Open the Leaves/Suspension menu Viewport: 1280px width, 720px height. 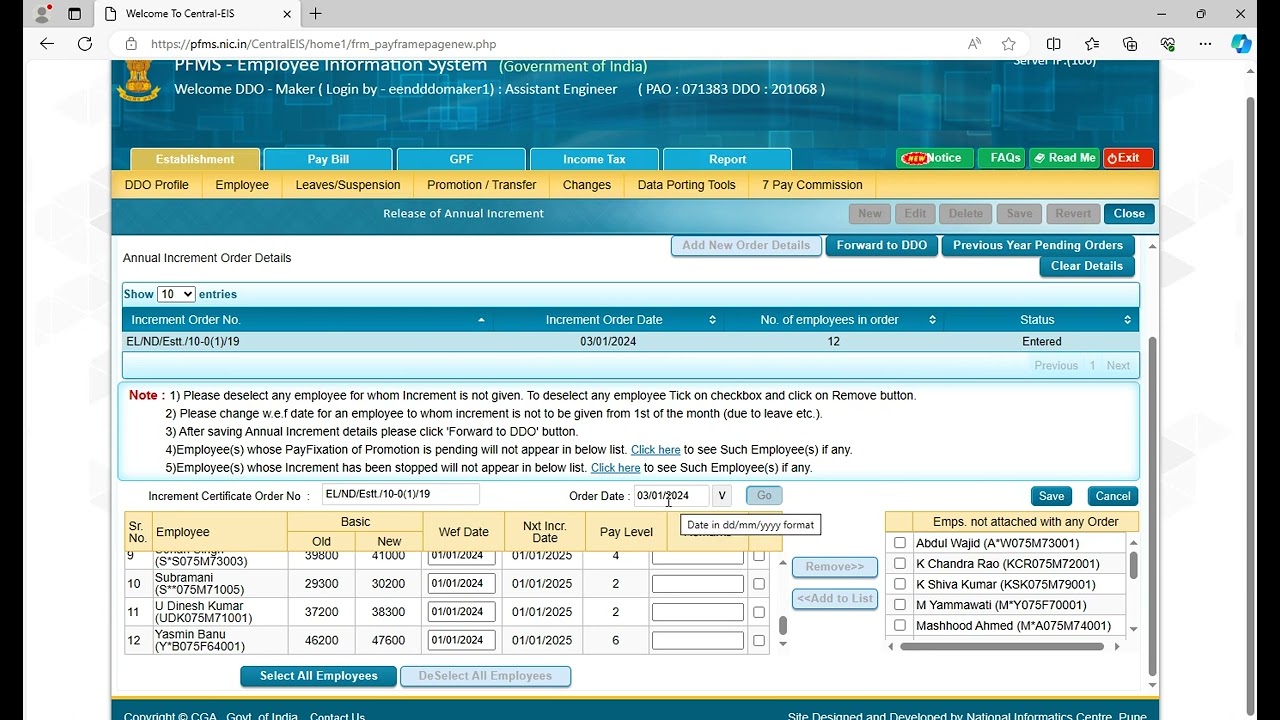[348, 185]
